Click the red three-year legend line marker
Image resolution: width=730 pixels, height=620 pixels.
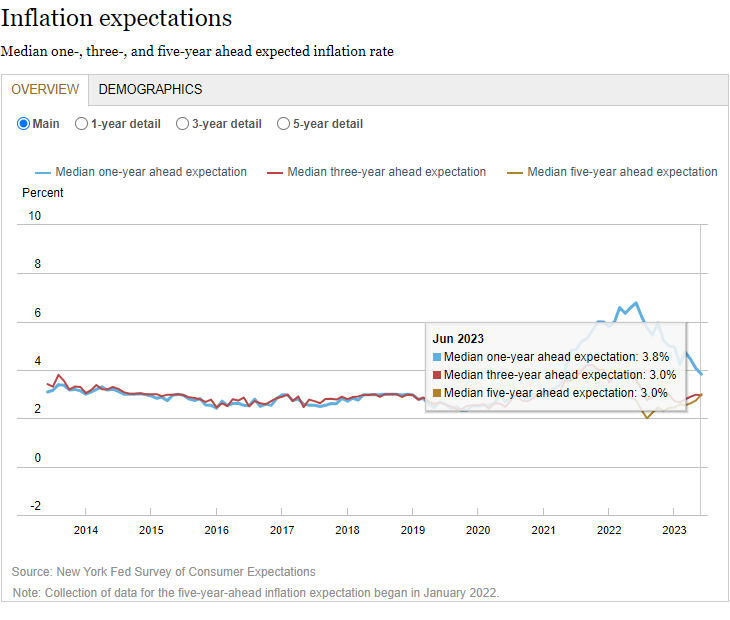click(275, 172)
